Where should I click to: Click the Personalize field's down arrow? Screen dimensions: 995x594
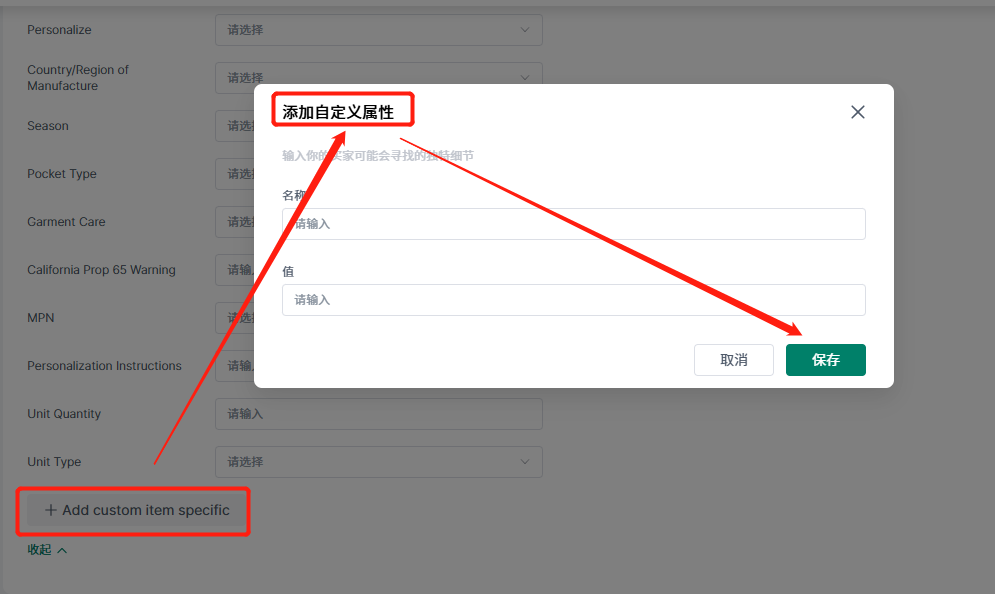coord(525,30)
